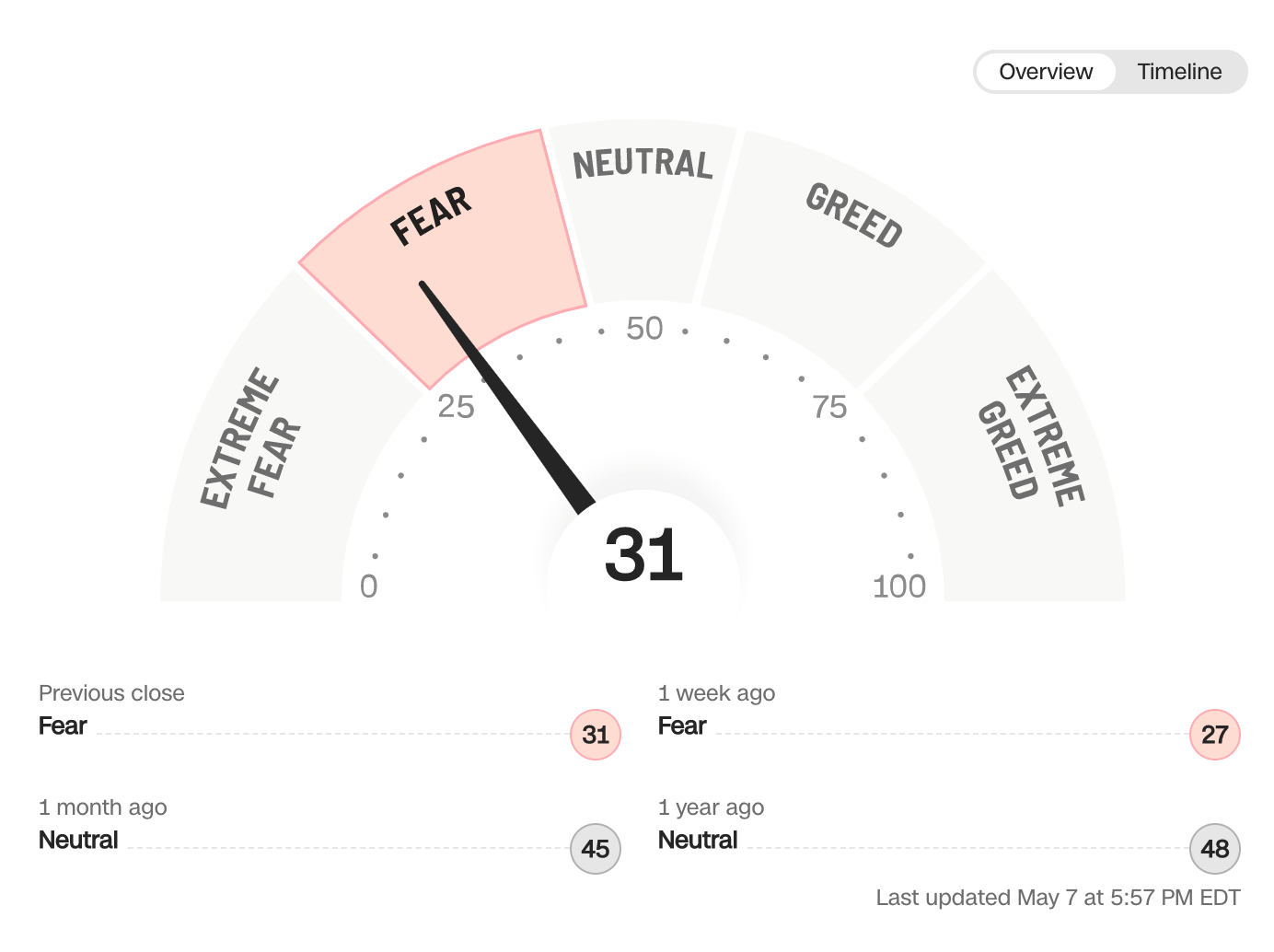Click the 1 week ago label
This screenshot has width=1274, height=952.
(716, 693)
